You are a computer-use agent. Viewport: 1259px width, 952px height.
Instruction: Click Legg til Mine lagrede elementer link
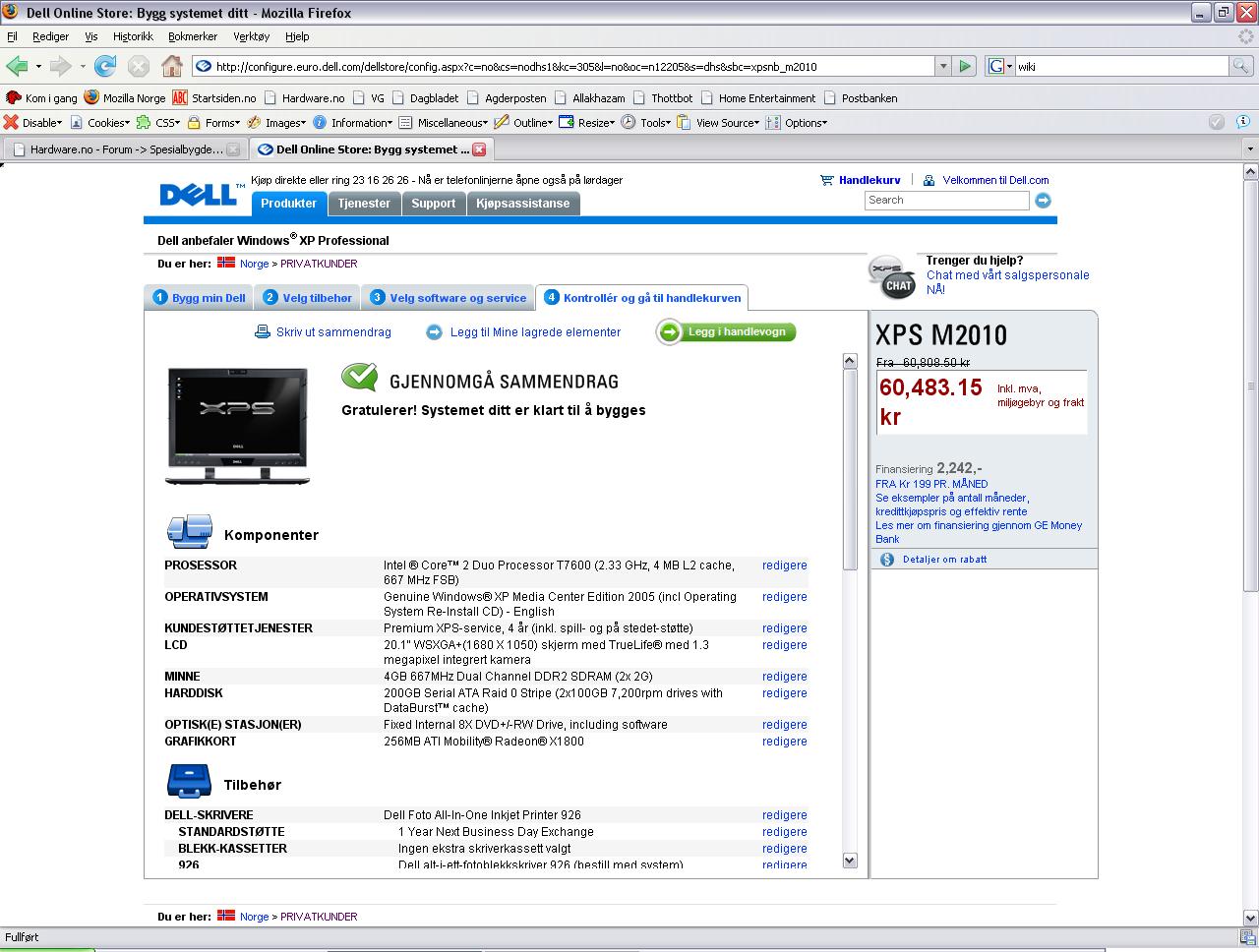pyautogui.click(x=535, y=332)
